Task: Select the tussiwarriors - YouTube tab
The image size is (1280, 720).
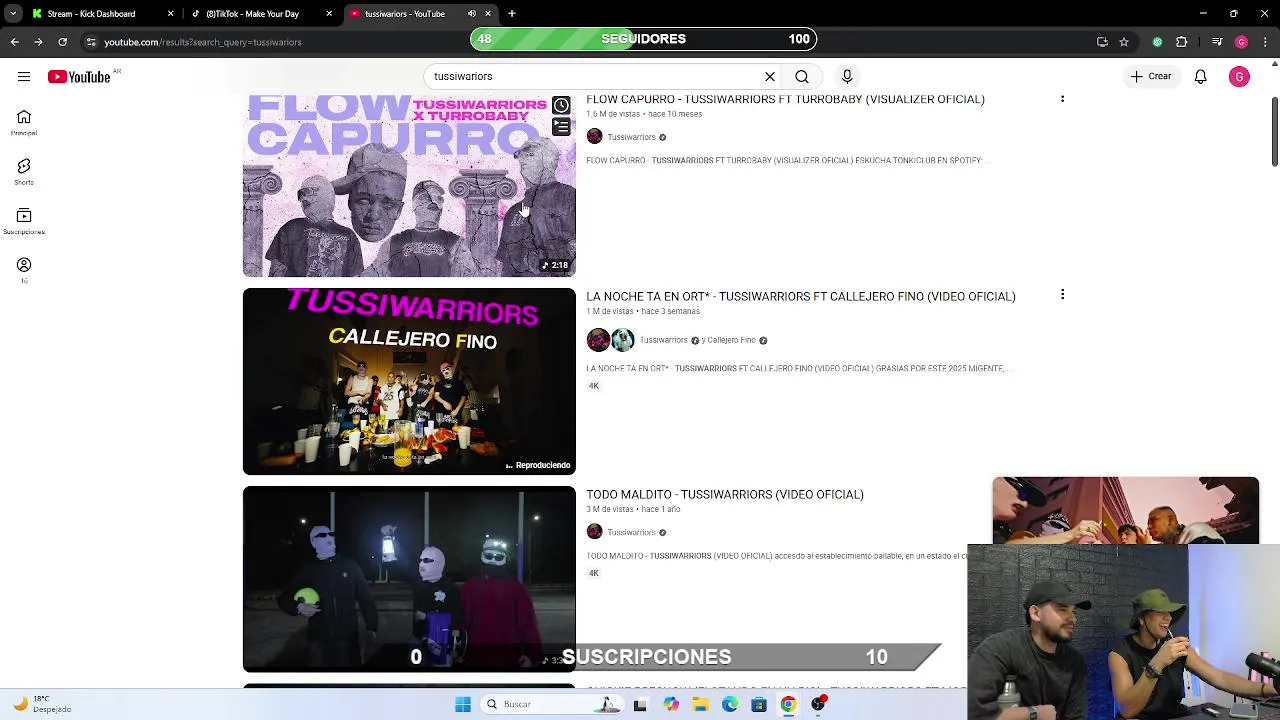Action: coord(405,14)
